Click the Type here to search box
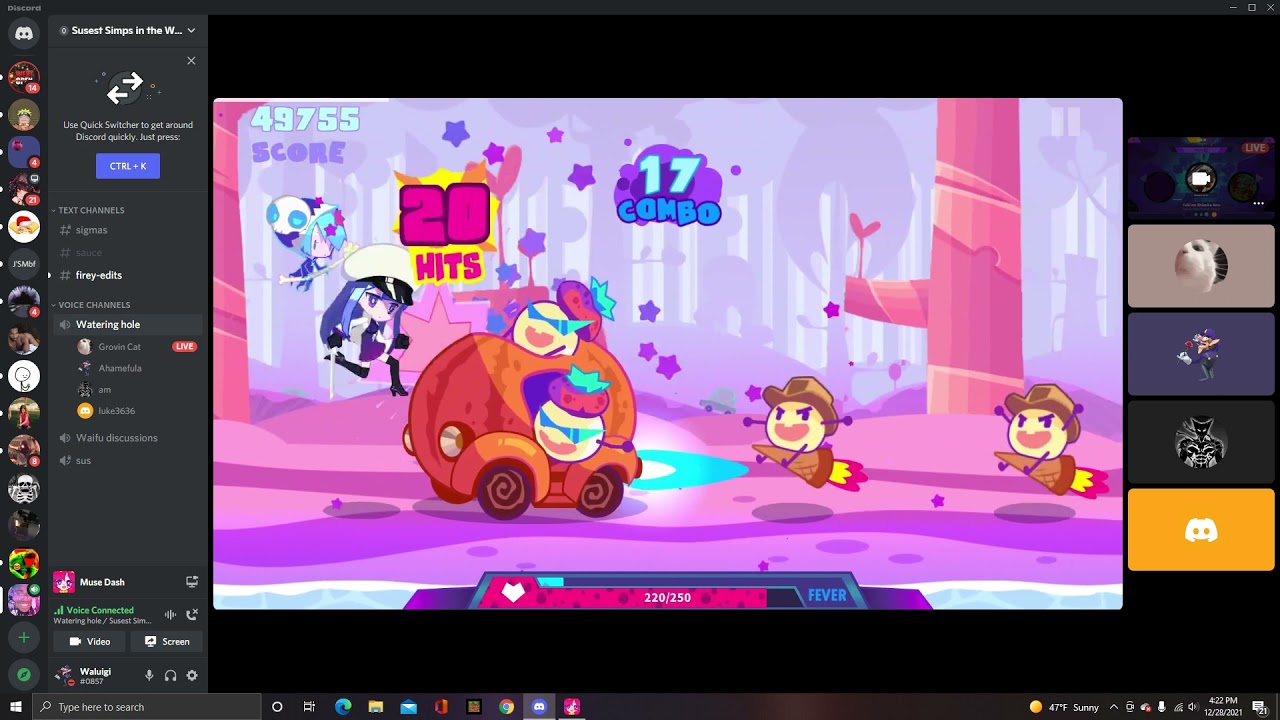Viewport: 1280px width, 720px height. [146, 707]
